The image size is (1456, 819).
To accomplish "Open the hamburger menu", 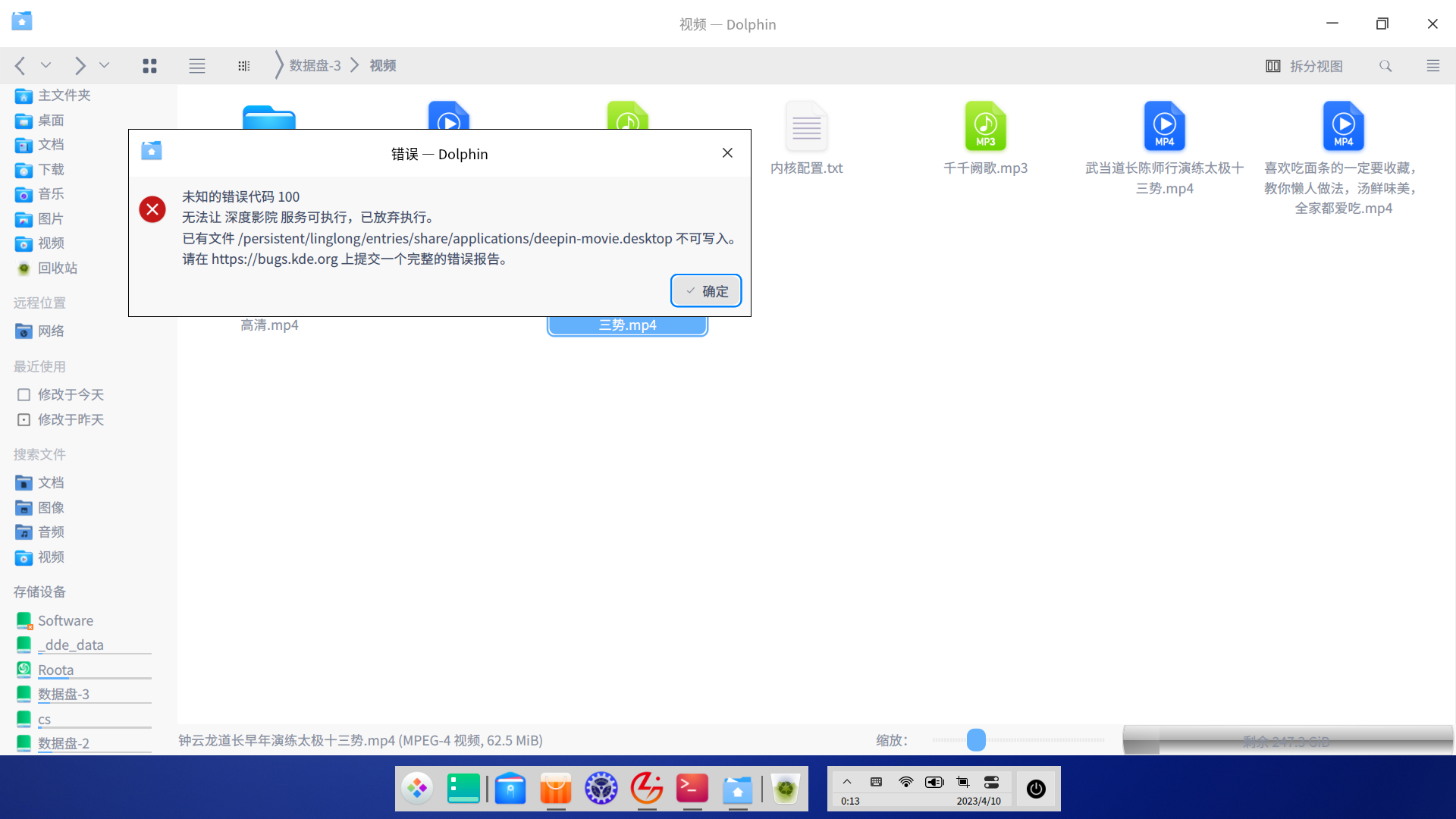I will pyautogui.click(x=1432, y=66).
